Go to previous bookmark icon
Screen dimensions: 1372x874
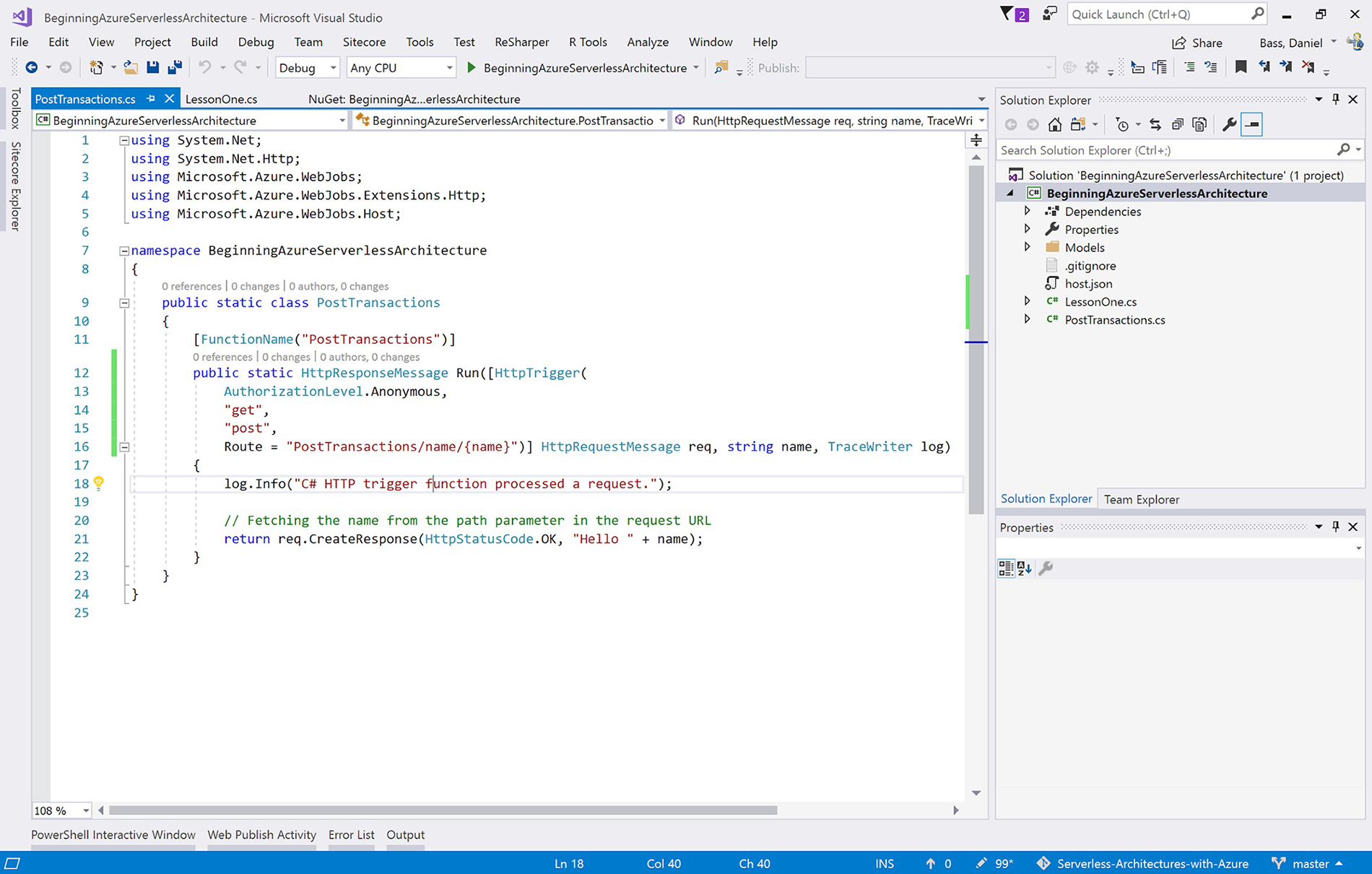1264,67
